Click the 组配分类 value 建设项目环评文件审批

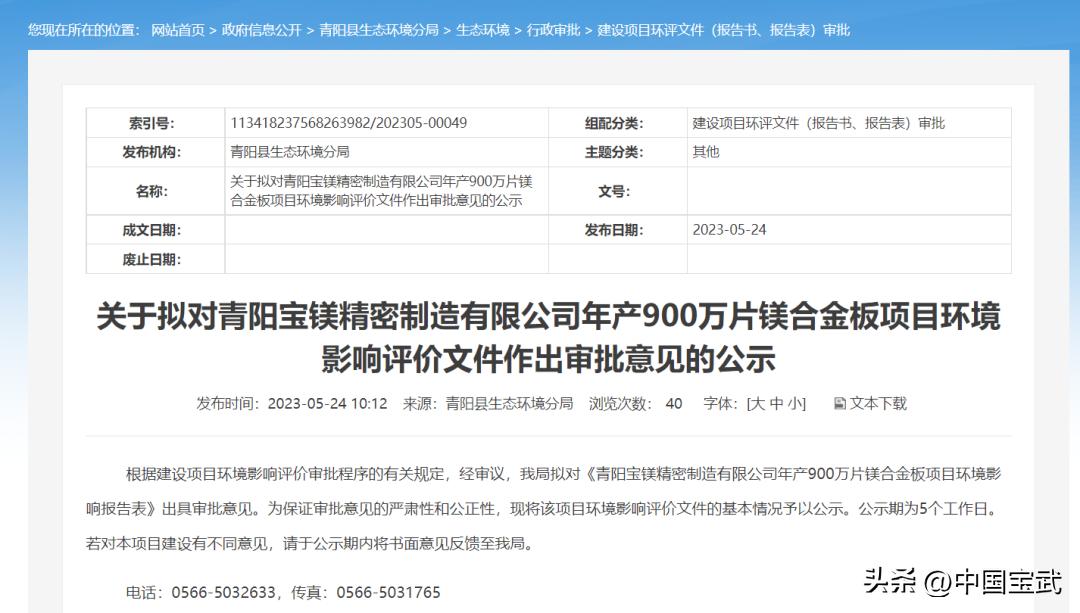coord(818,122)
